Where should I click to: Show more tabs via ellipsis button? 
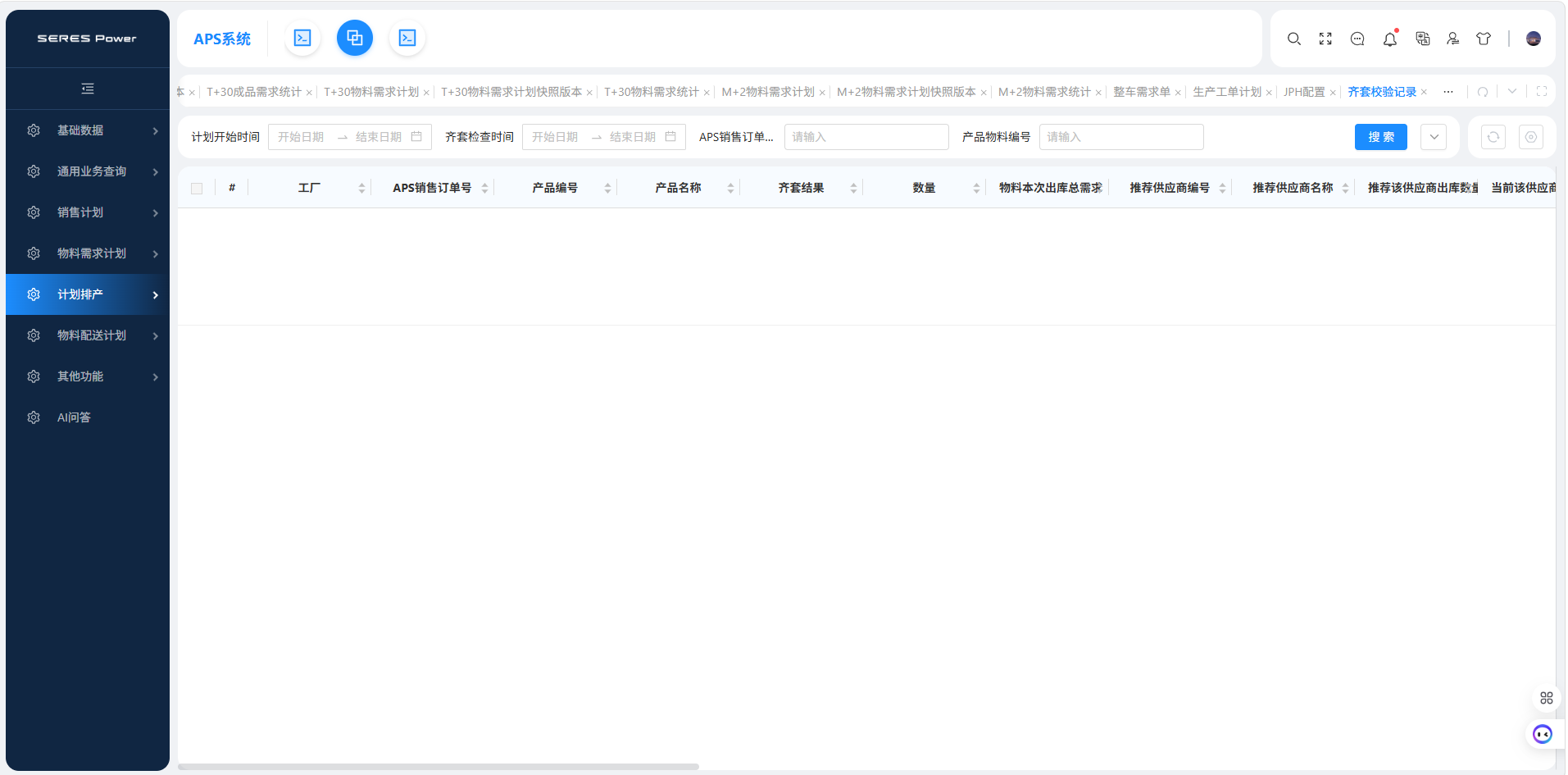coord(1448,92)
